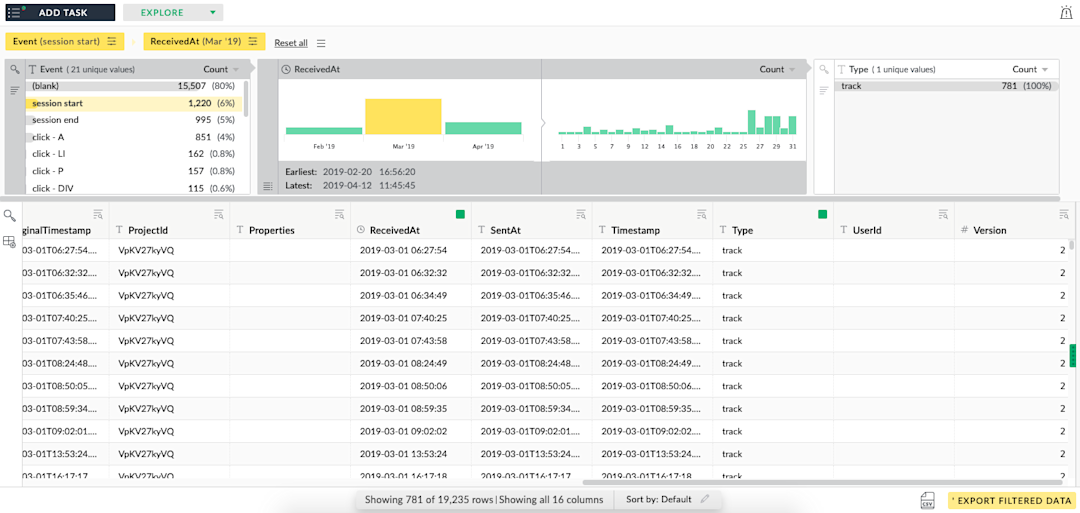Viewport: 1080px width, 513px height.
Task: Click the SentAt column header
Action: [x=507, y=230]
